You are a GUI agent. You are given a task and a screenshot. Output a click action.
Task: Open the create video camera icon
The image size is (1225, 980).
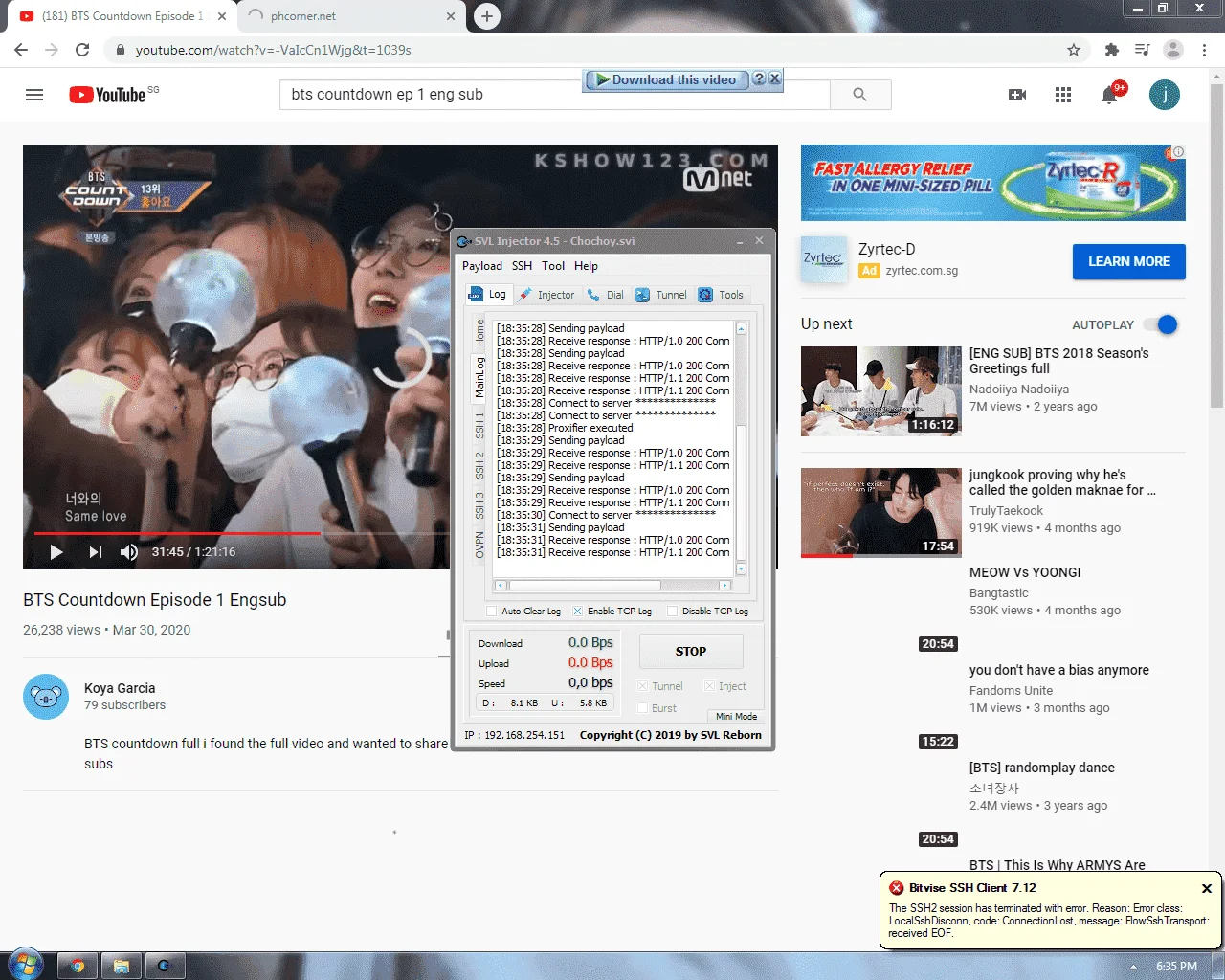(1017, 95)
